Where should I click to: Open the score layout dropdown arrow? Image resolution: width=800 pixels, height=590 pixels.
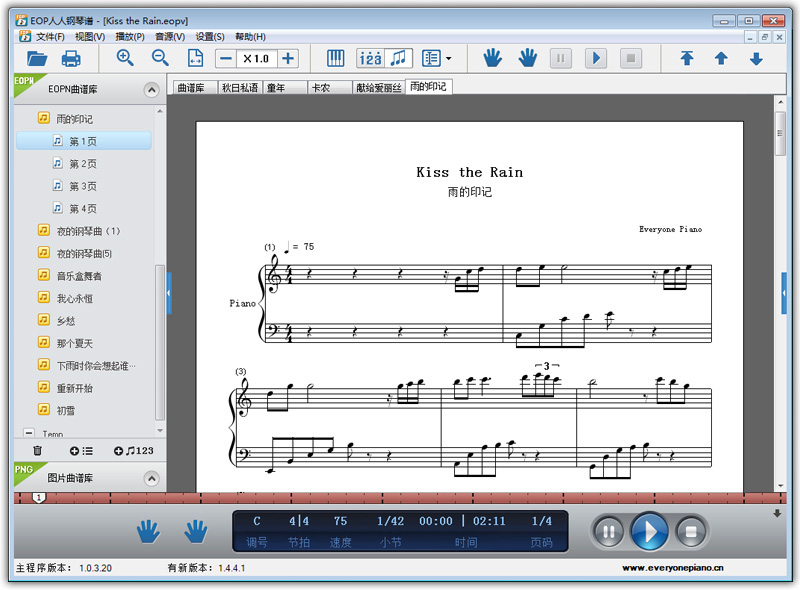[x=448, y=59]
